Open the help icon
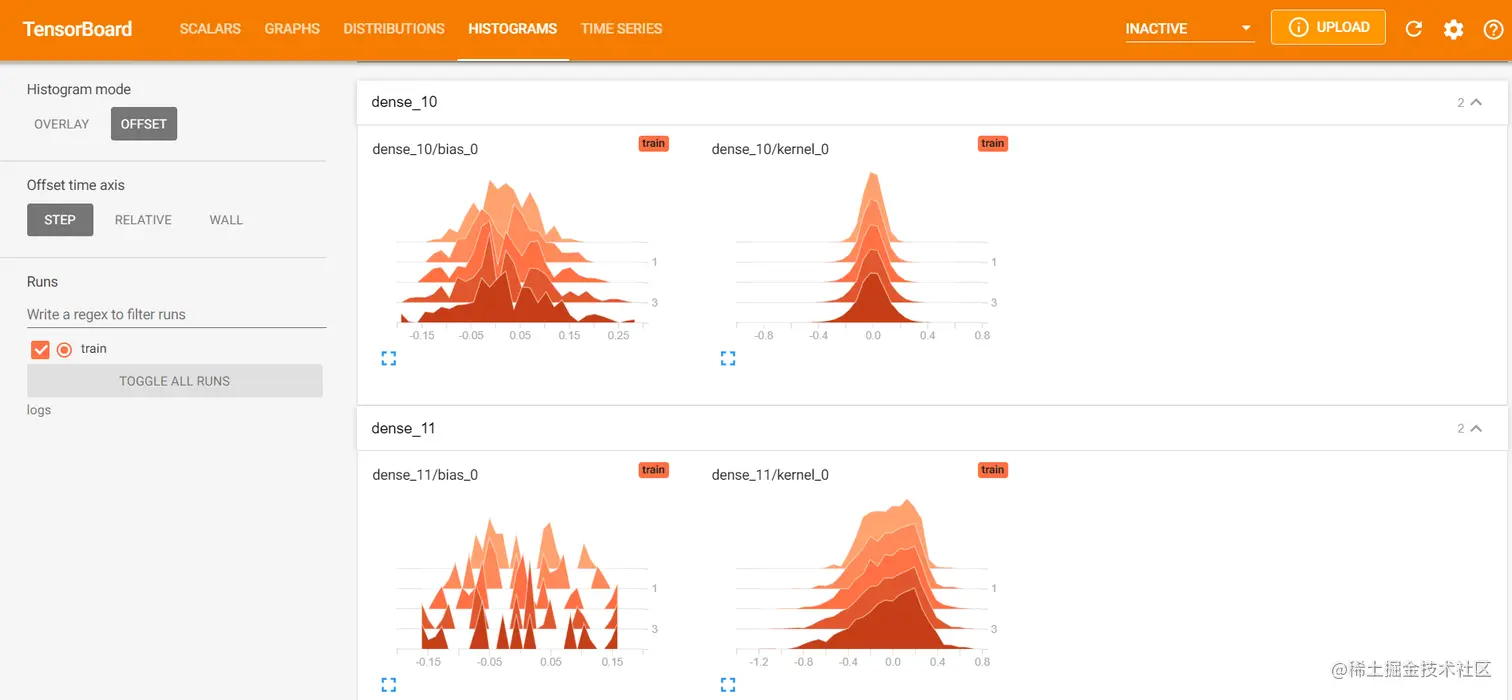This screenshot has height=700, width=1512. pyautogui.click(x=1493, y=28)
